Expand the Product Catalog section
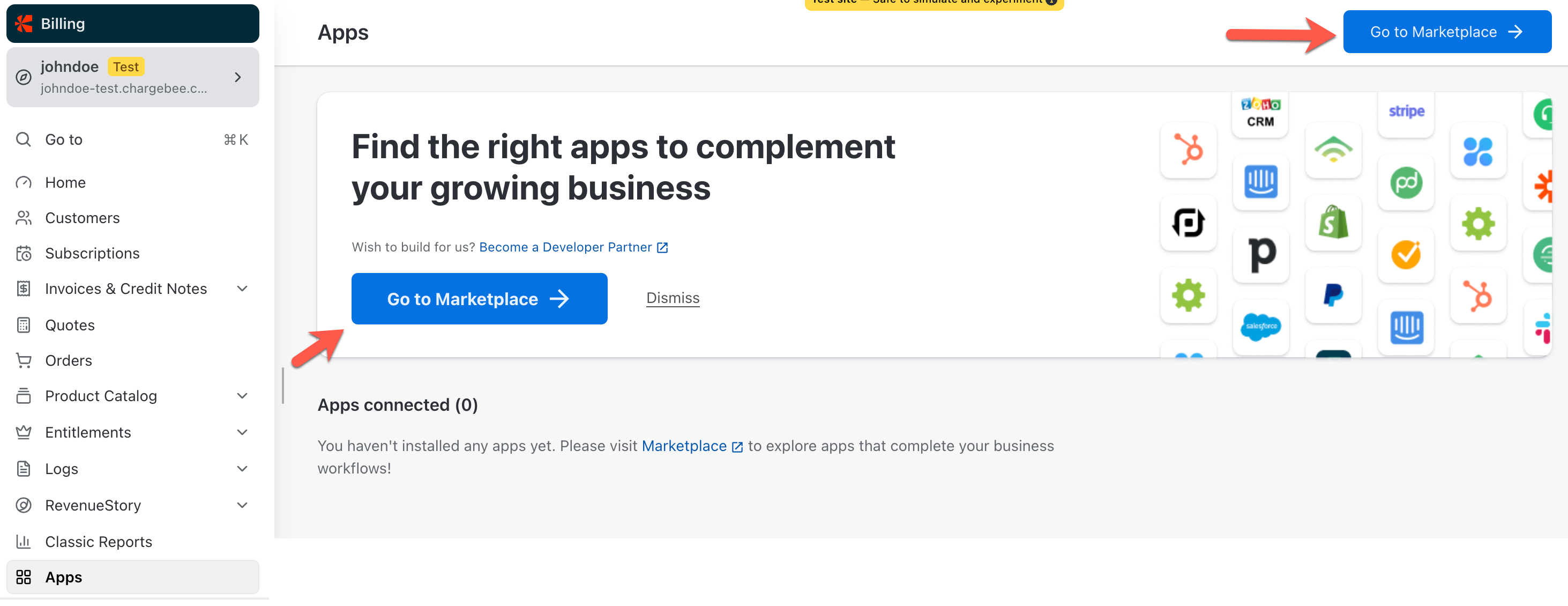This screenshot has width=1568, height=606. coord(242,396)
